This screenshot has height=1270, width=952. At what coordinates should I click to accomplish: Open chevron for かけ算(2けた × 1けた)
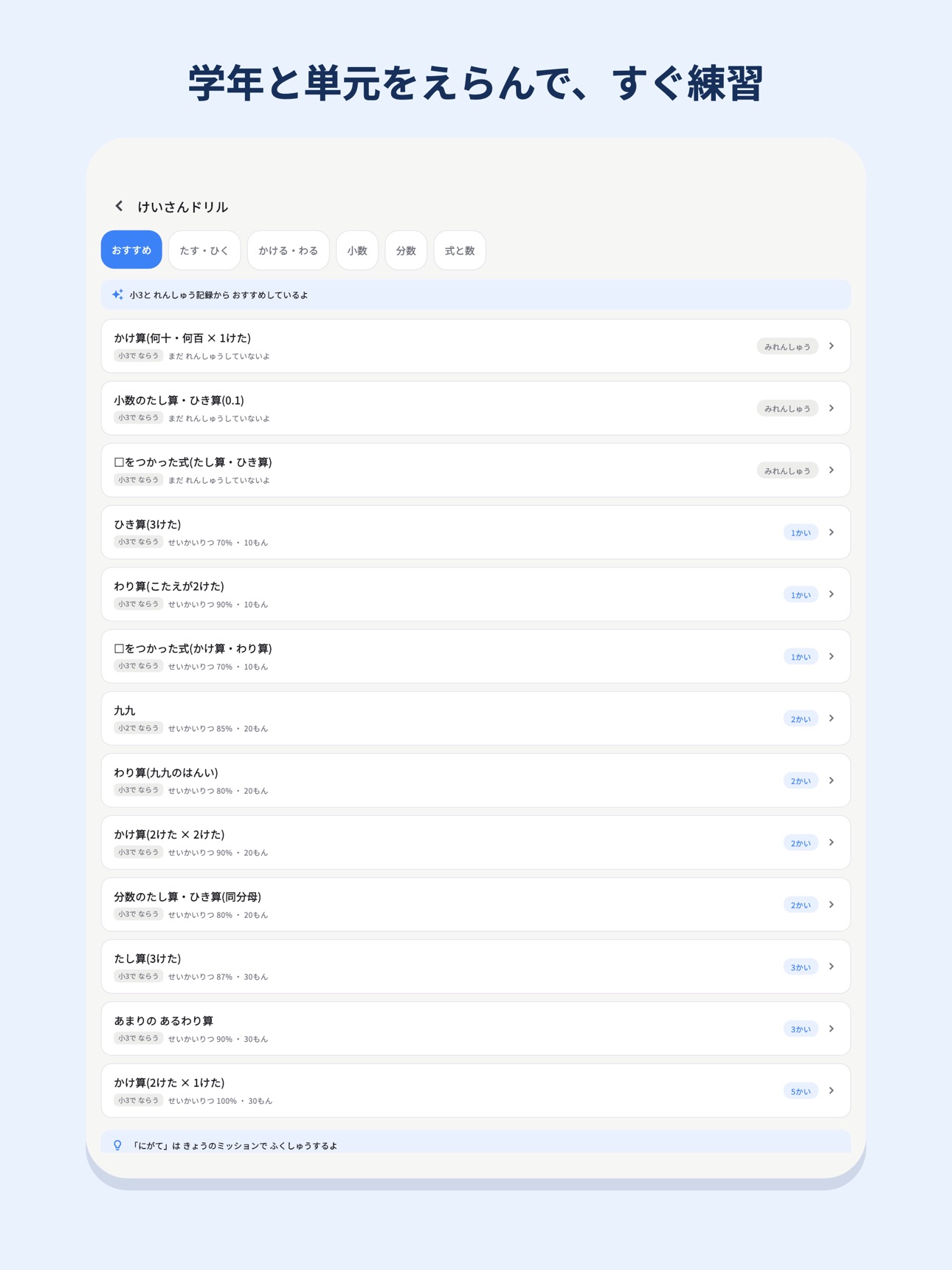tap(832, 1091)
